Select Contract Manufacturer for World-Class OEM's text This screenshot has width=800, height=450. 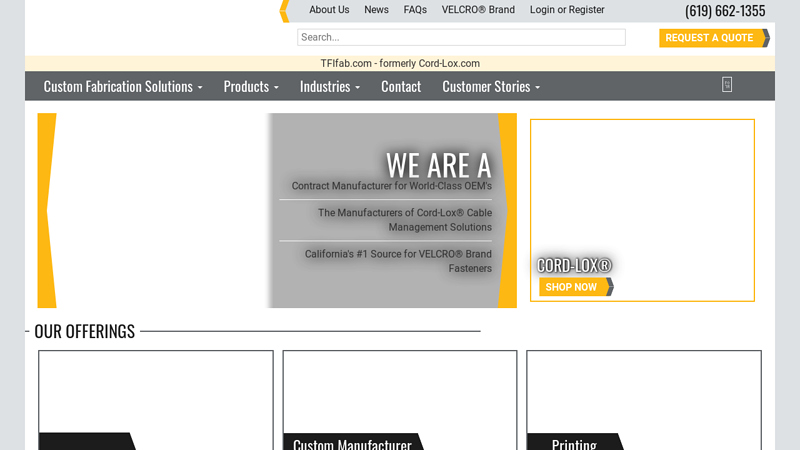(x=392, y=186)
